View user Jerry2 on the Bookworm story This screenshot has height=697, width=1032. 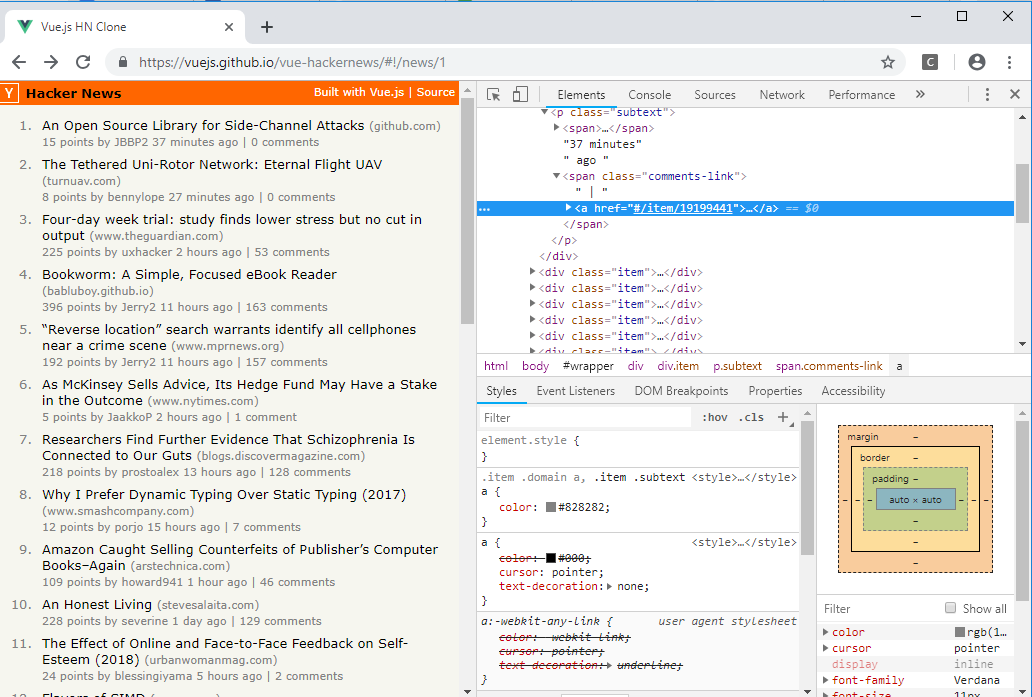138,307
